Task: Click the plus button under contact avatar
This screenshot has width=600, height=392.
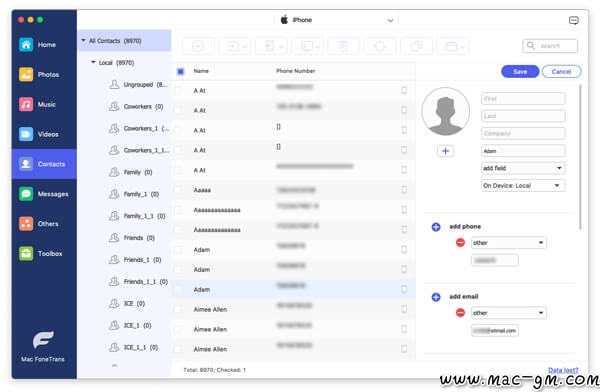Action: 445,151
